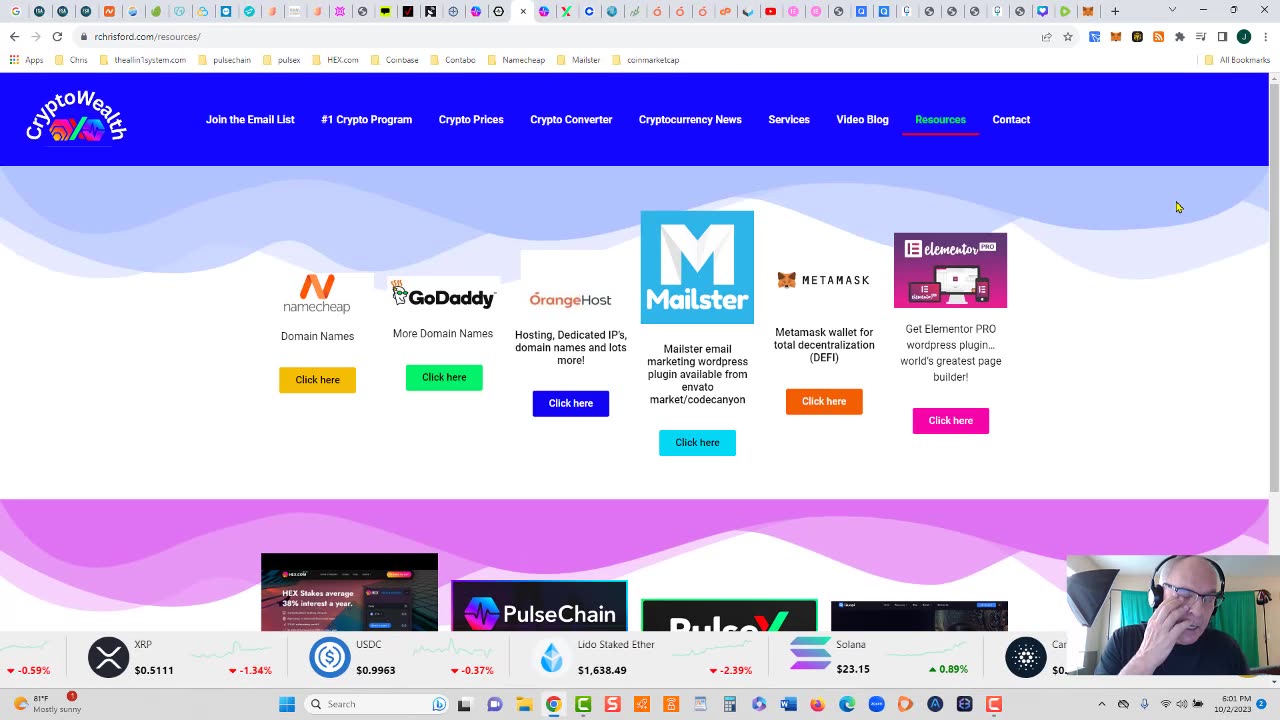The height and width of the screenshot is (720, 1280).
Task: Click the cyan Mailster Click here button
Action: 697,442
